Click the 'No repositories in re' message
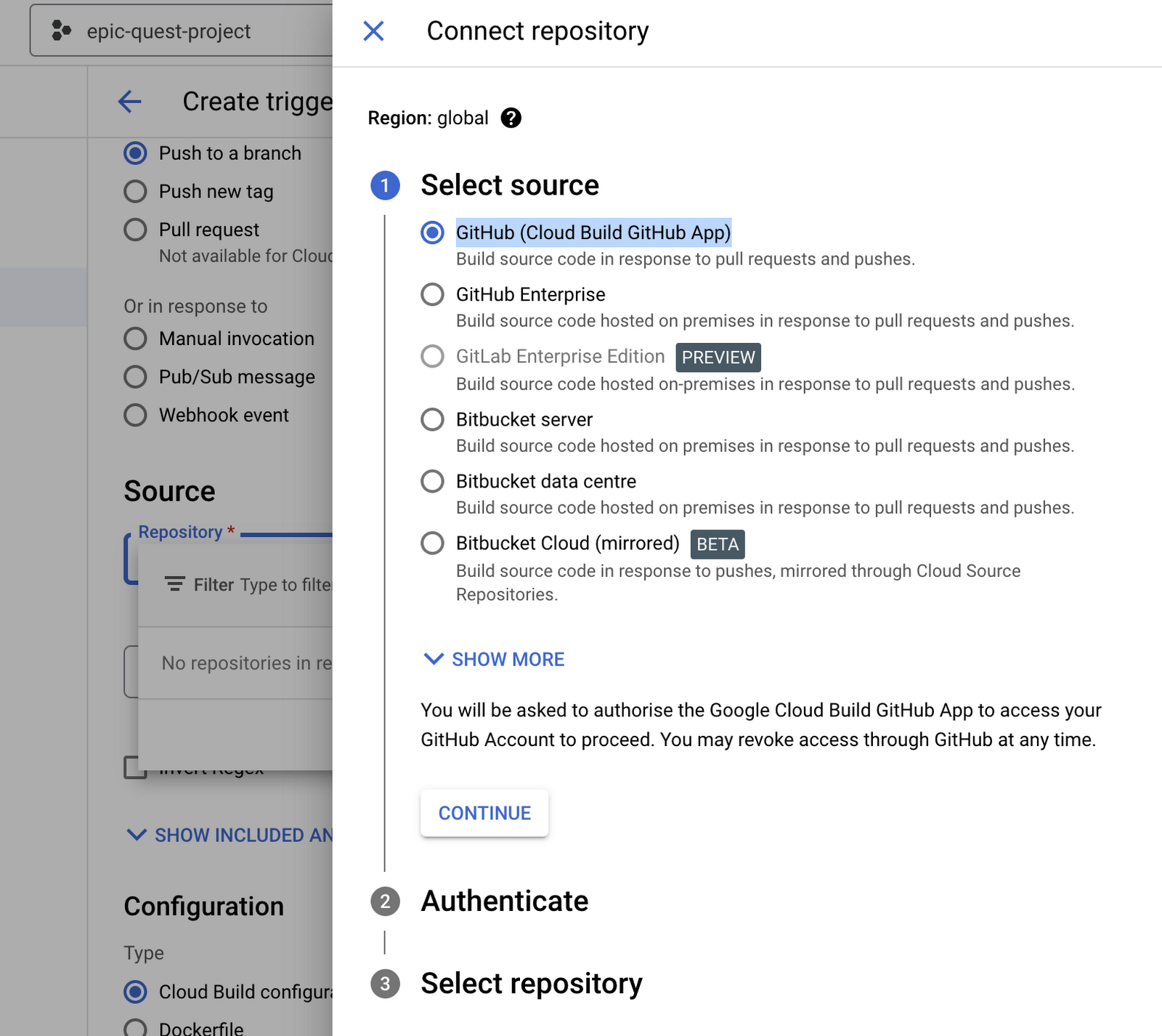Image resolution: width=1162 pixels, height=1036 pixels. coord(247,663)
